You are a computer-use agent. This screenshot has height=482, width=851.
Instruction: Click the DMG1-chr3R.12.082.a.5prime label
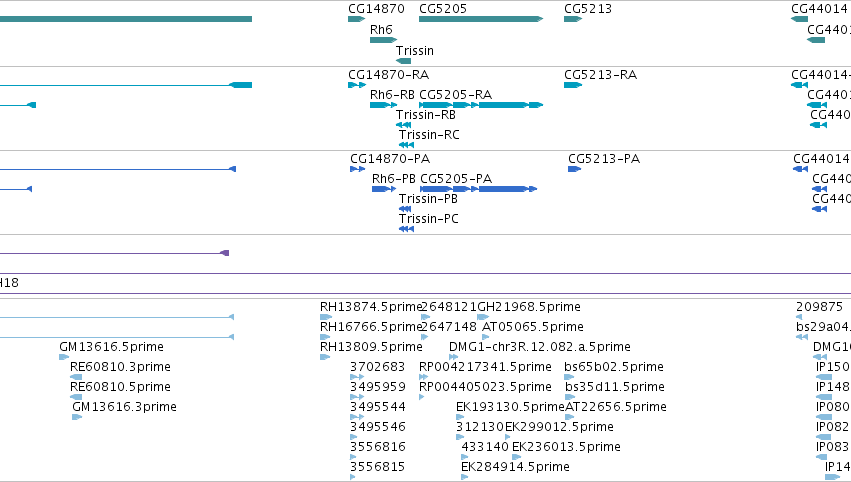(x=539, y=347)
